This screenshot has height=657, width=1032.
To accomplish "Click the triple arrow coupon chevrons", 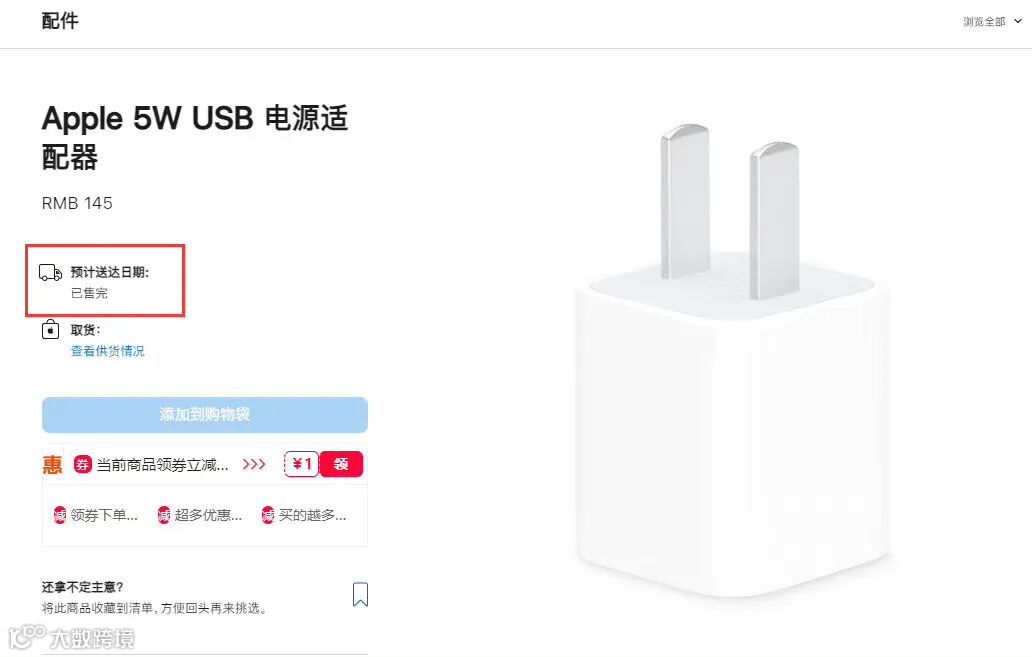I will pyautogui.click(x=253, y=465).
